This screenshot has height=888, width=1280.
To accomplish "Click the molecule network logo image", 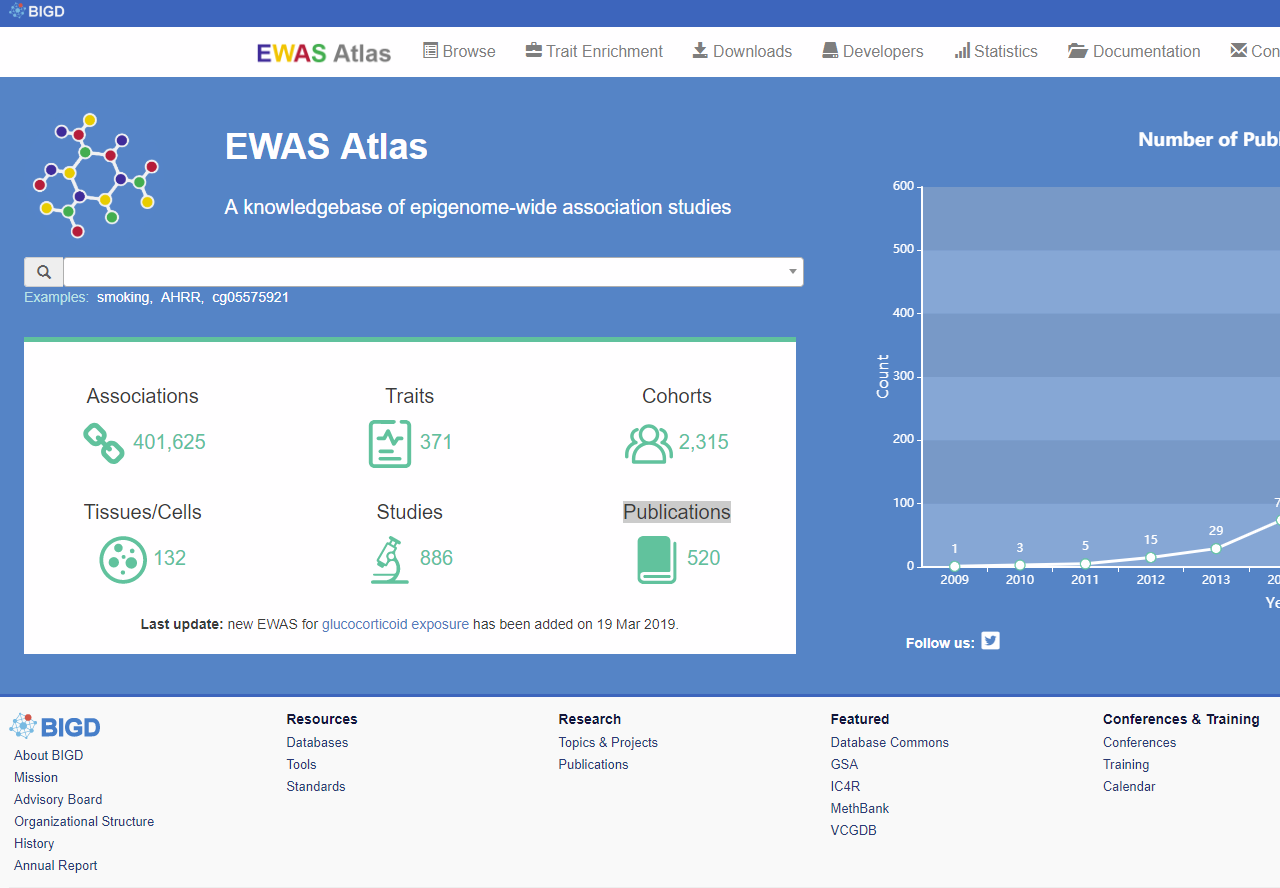I will [x=96, y=175].
